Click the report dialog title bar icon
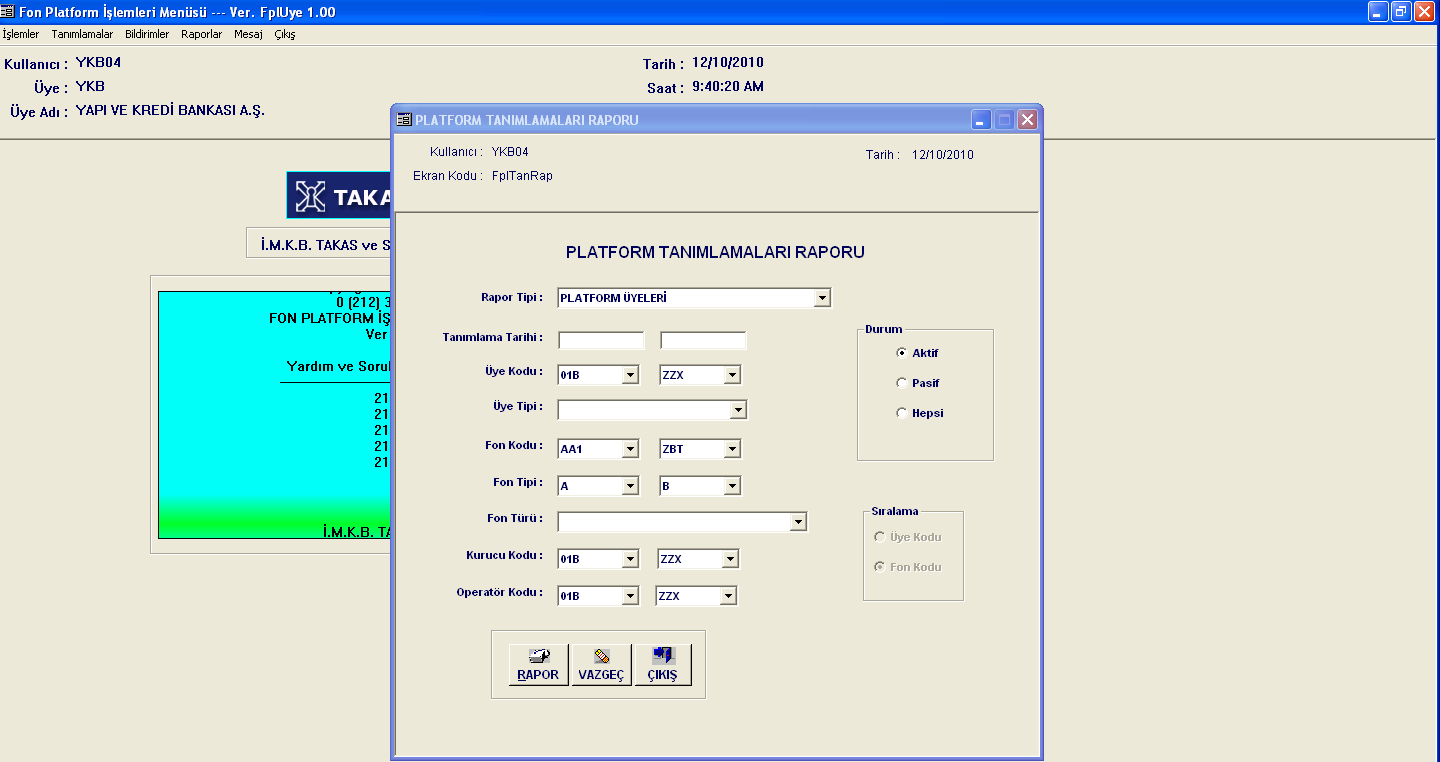The height and width of the screenshot is (762, 1440). tap(404, 120)
